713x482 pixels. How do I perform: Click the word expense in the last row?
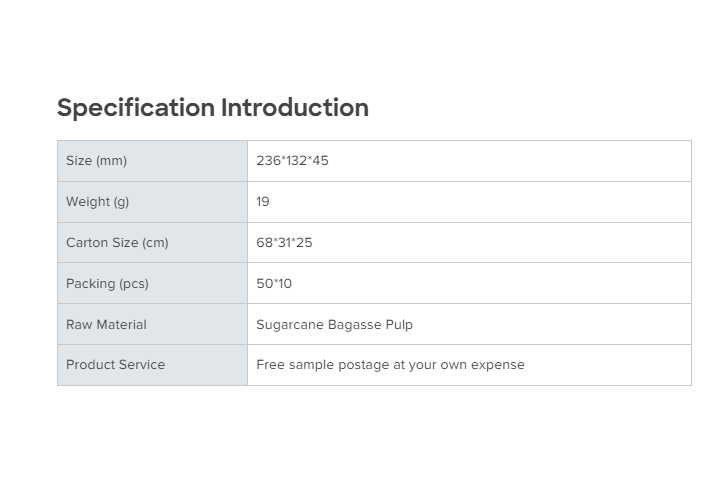pyautogui.click(x=498, y=365)
